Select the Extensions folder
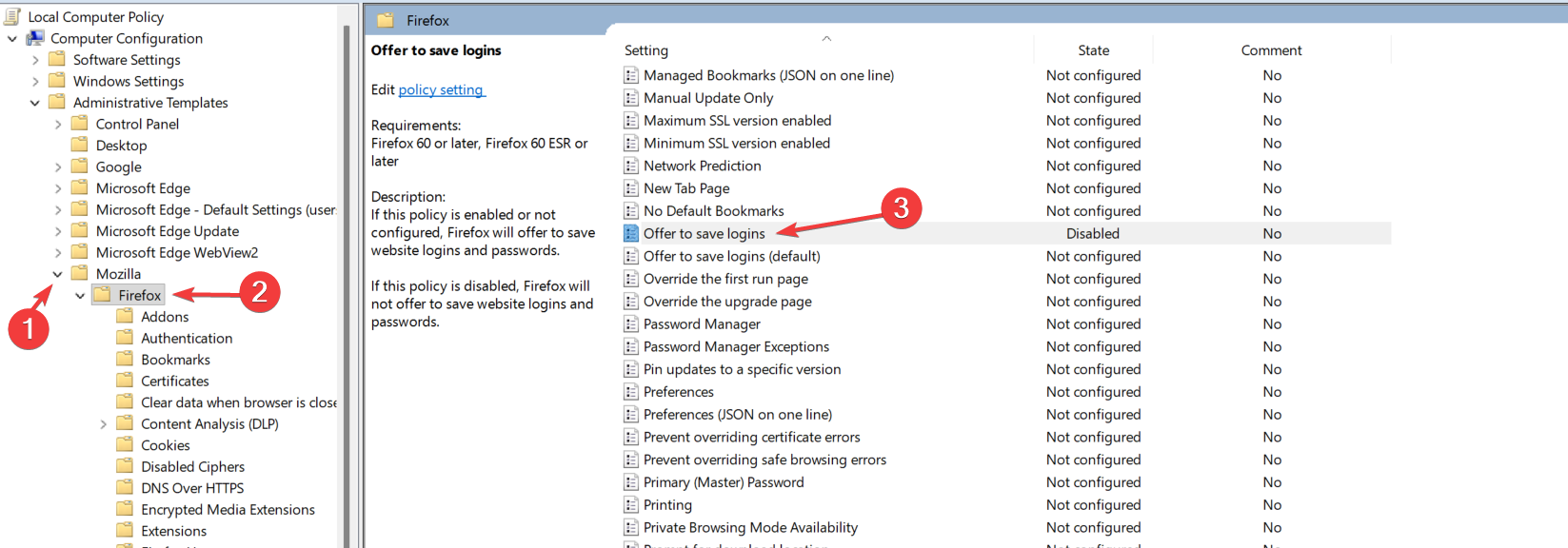The image size is (1568, 548). click(173, 531)
